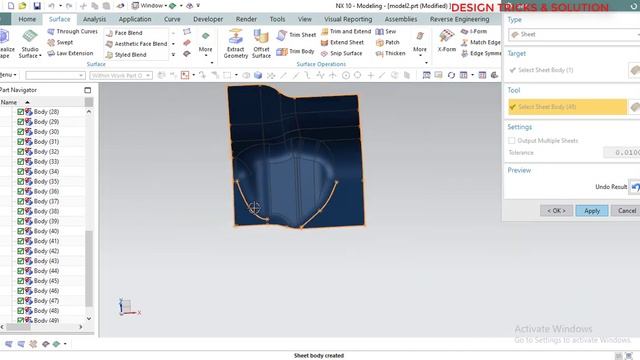This screenshot has width=640, height=360.
Task: Click the Extract Geometry tool
Action: coord(236,43)
